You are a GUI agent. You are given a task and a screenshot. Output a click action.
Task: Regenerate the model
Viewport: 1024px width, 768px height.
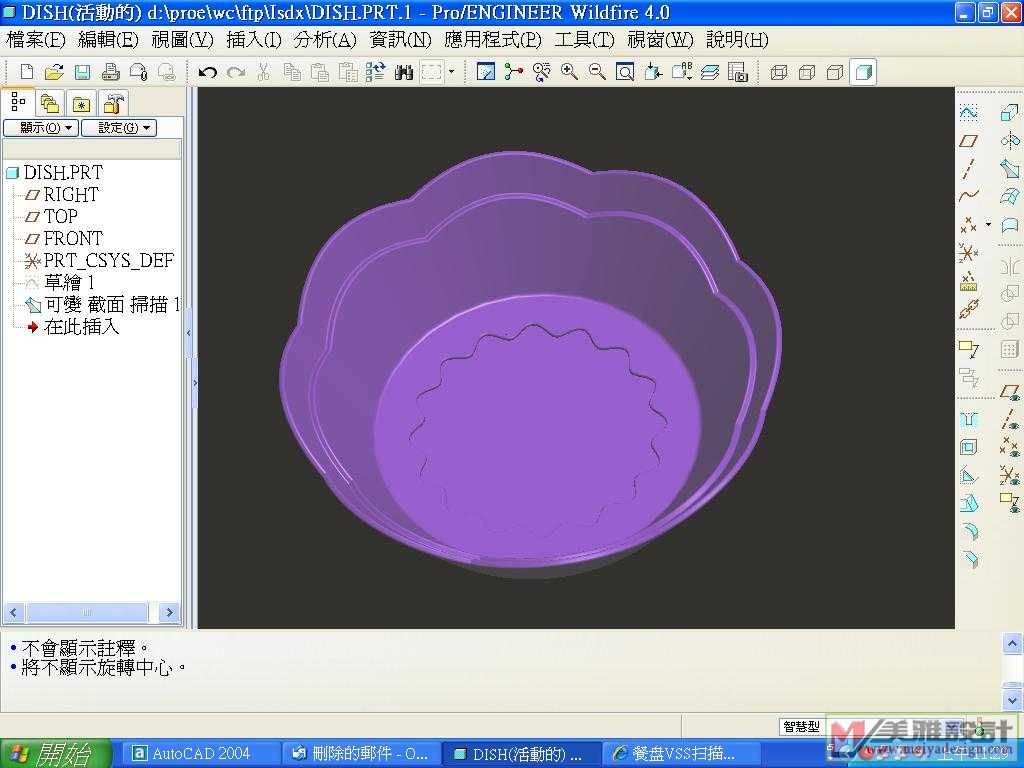[376, 71]
